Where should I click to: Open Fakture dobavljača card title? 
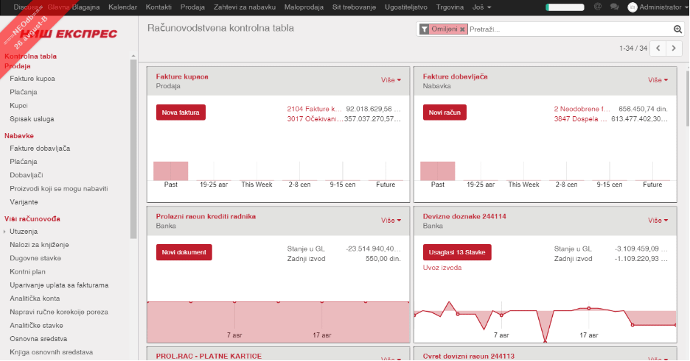[455, 77]
